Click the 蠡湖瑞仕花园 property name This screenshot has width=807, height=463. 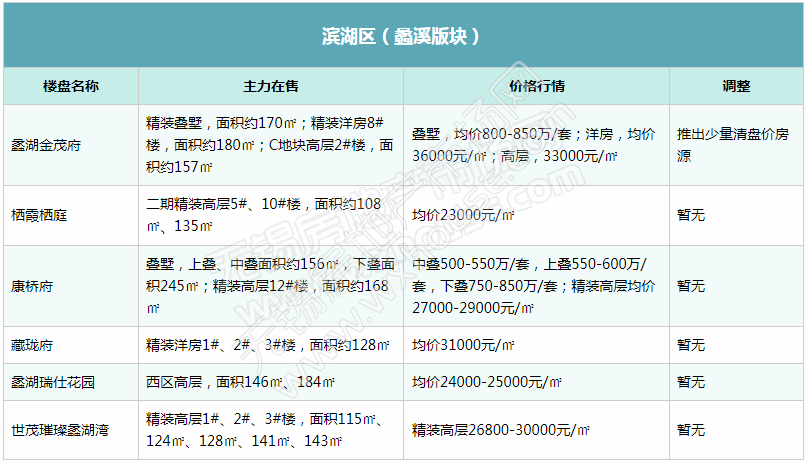point(53,381)
